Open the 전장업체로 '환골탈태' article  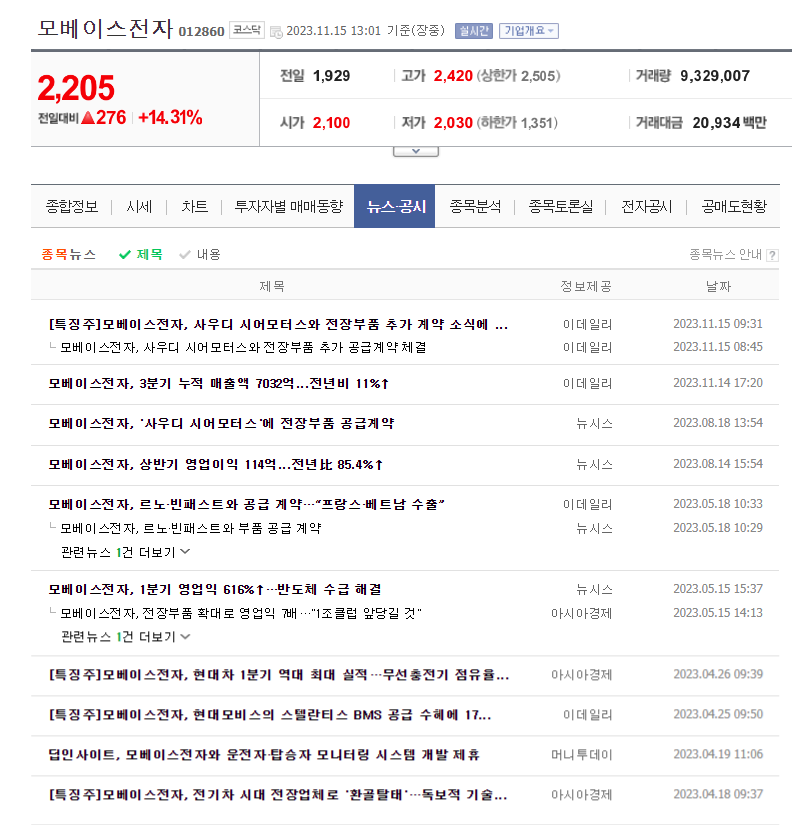tap(278, 794)
